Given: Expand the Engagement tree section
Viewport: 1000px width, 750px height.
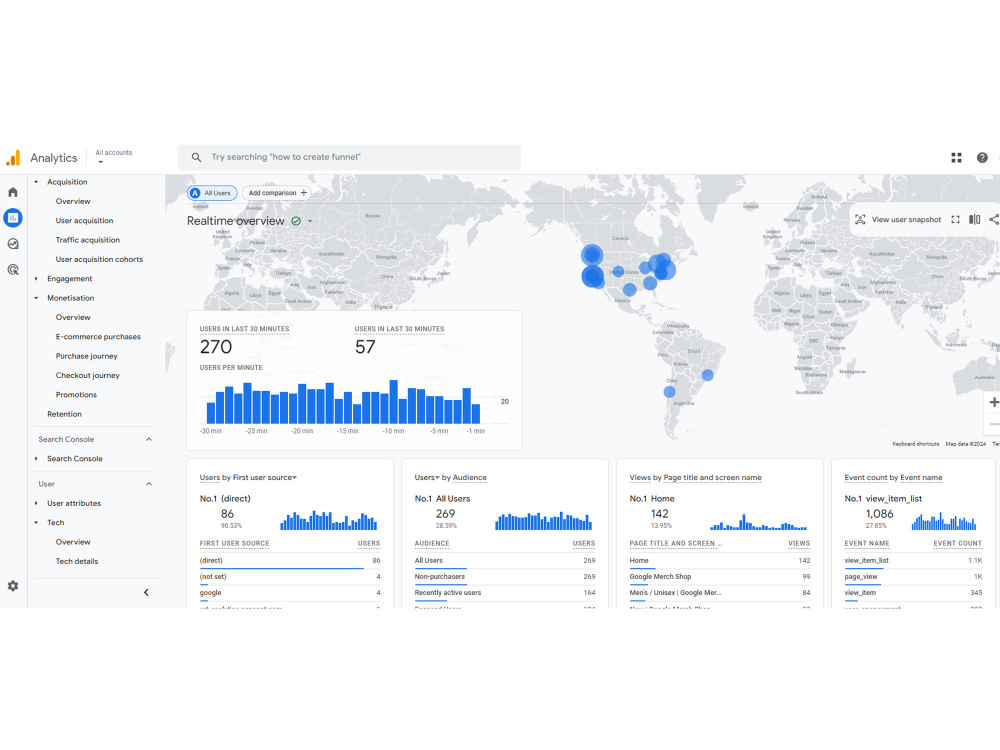Looking at the screenshot, I should coord(36,279).
